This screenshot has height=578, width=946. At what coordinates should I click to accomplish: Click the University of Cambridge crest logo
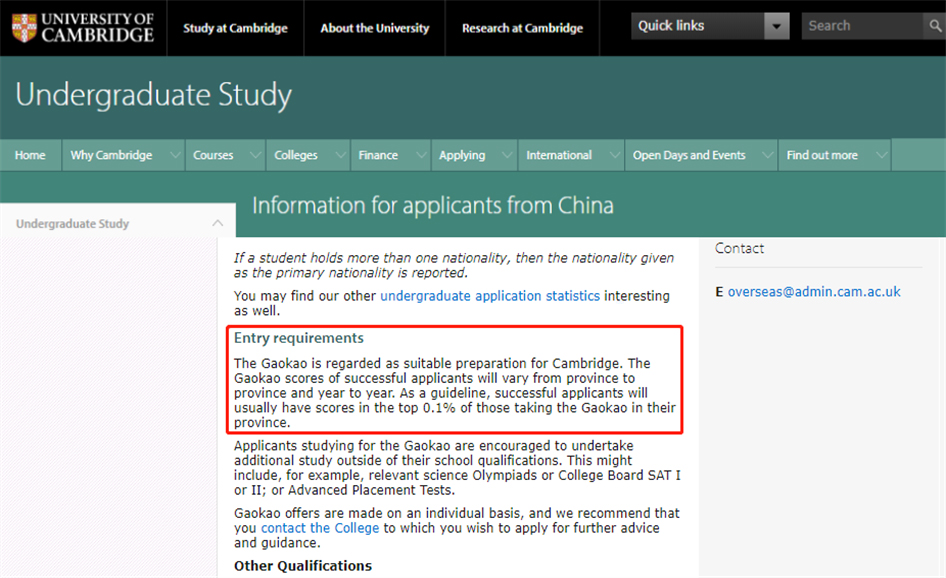tap(24, 28)
